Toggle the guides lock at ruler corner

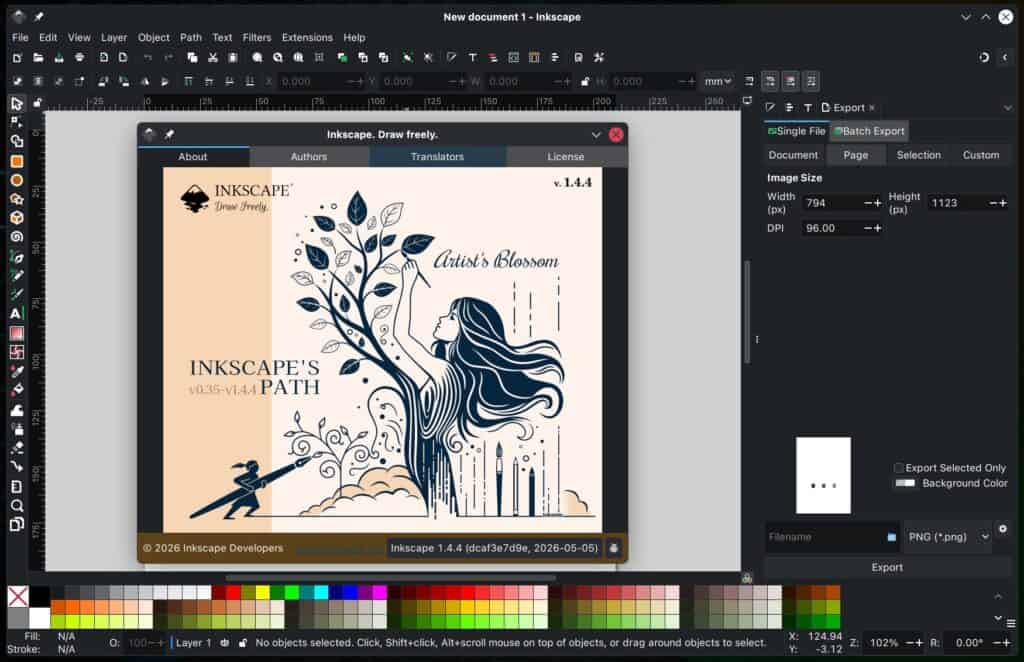pyautogui.click(x=37, y=102)
